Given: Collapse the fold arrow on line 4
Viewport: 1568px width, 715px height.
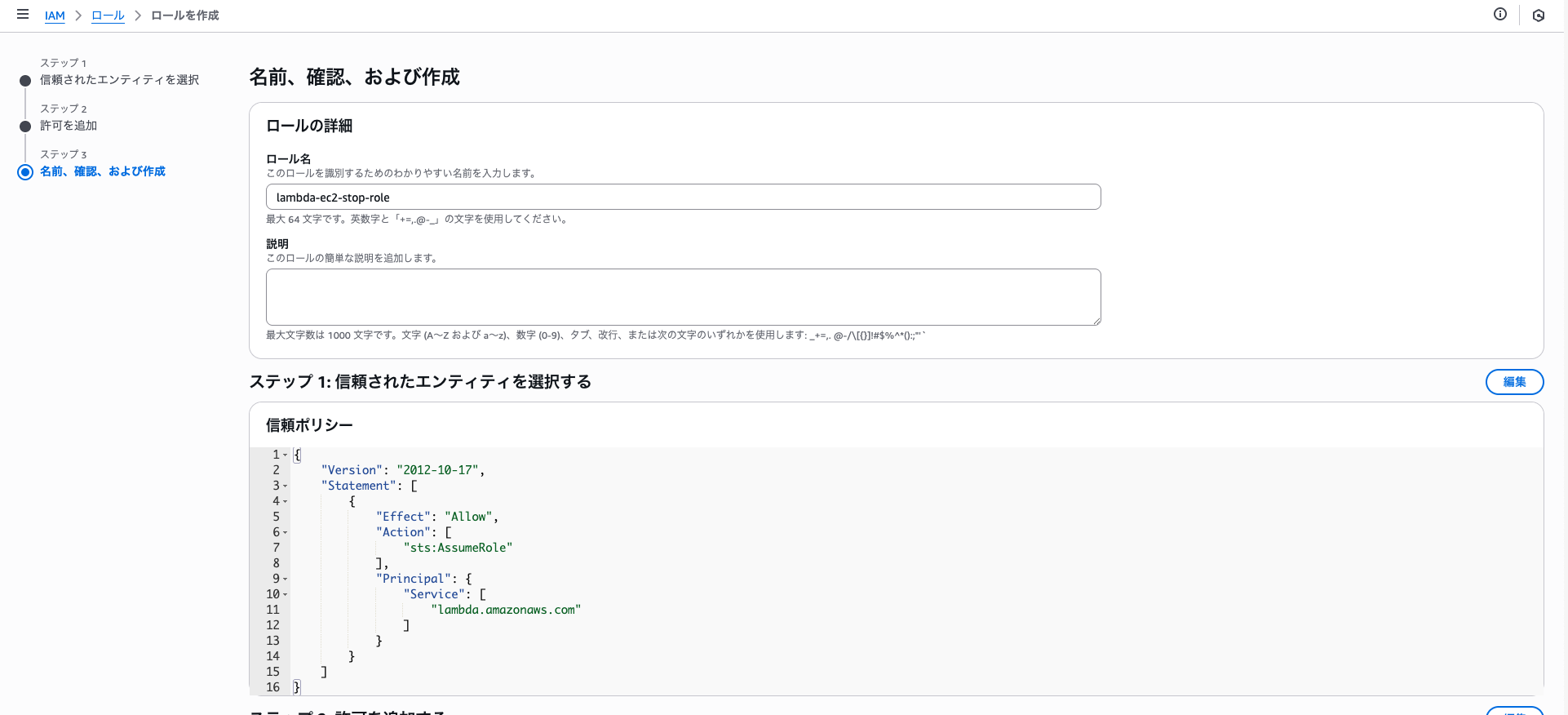Looking at the screenshot, I should pos(285,502).
